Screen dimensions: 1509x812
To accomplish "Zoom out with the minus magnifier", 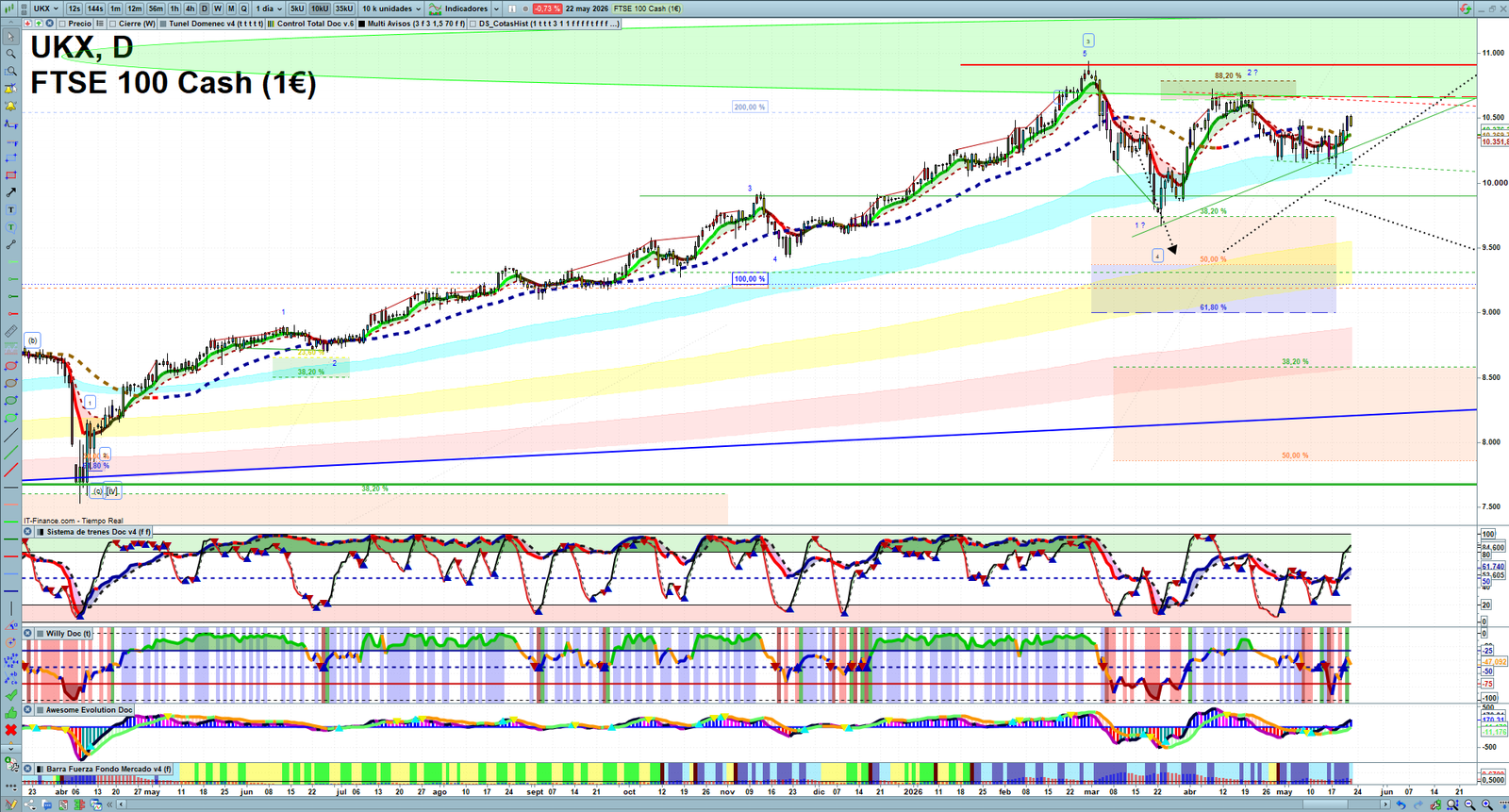I will coord(1469,804).
